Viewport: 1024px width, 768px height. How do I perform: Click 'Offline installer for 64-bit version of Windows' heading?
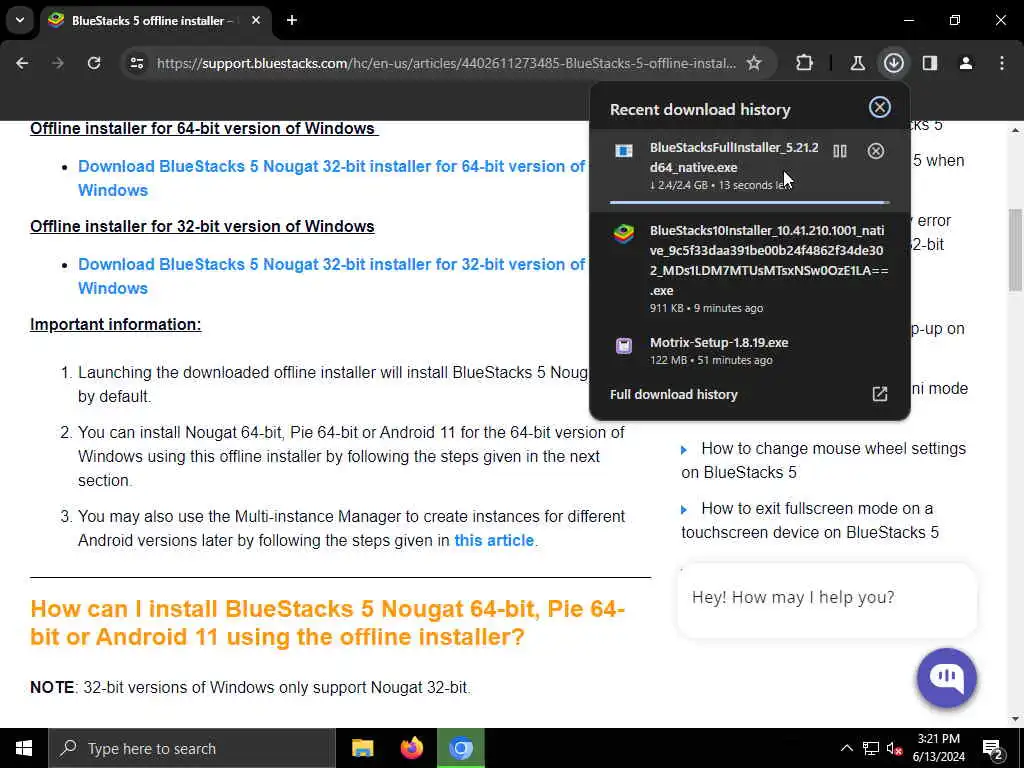204,128
